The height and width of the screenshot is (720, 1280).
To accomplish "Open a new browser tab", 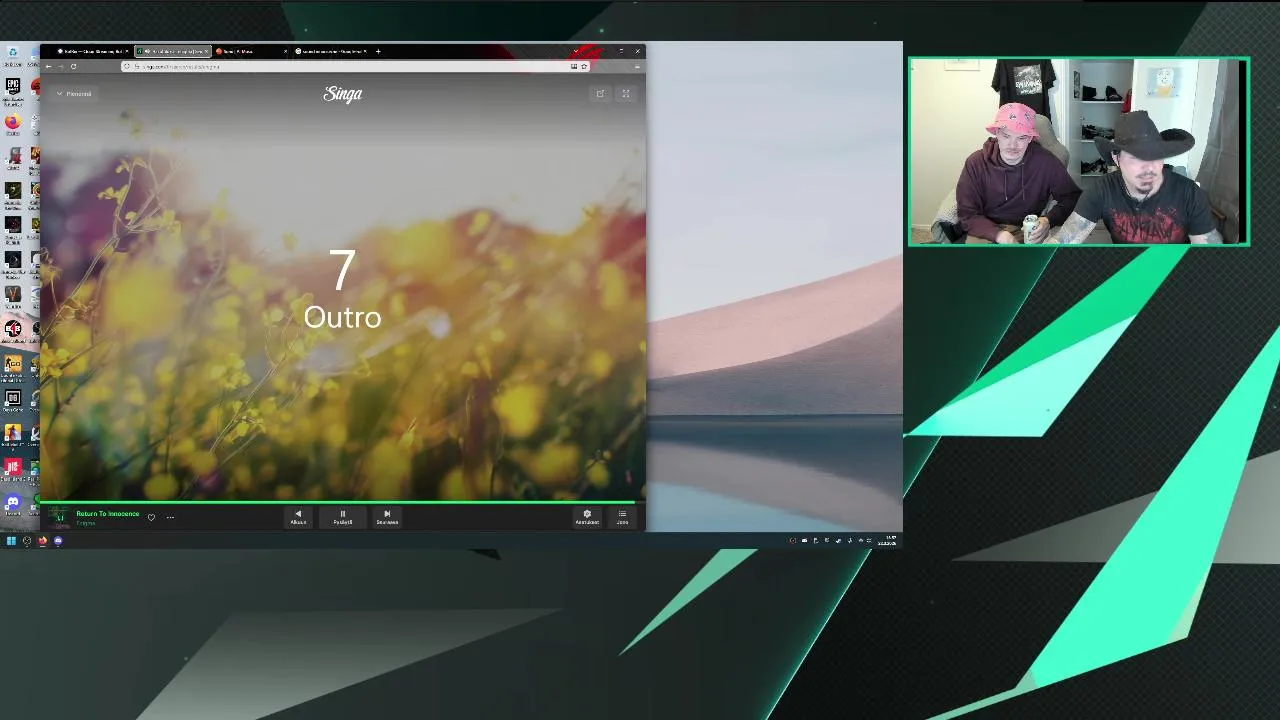I will pos(378,51).
